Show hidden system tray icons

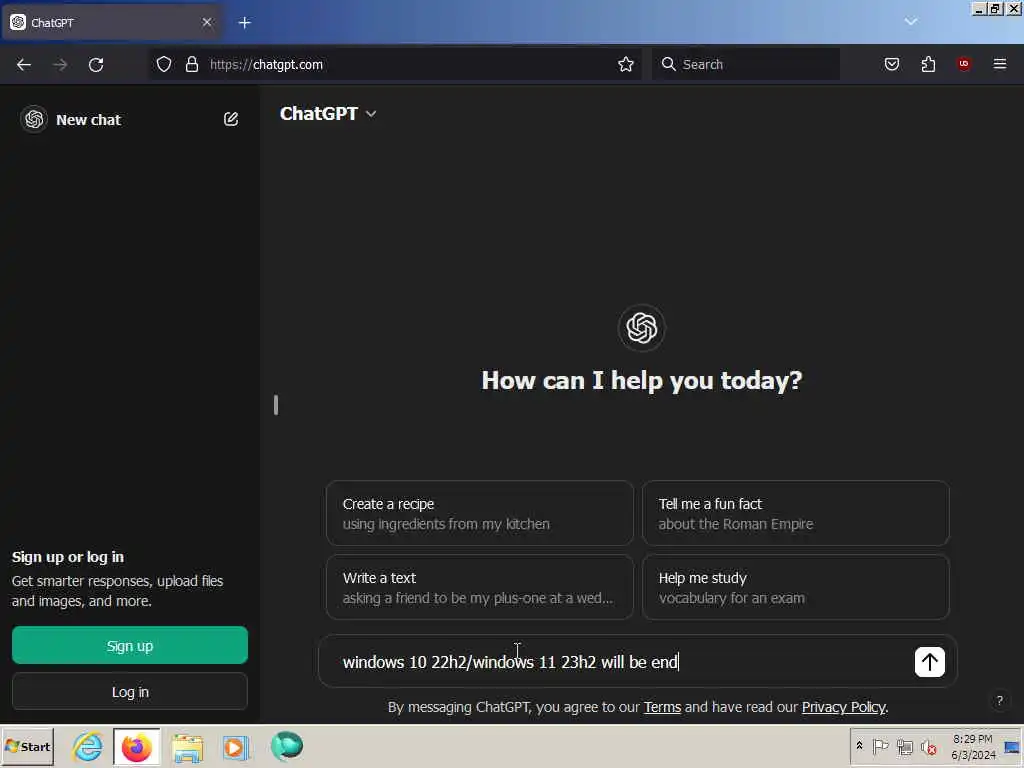click(x=859, y=746)
